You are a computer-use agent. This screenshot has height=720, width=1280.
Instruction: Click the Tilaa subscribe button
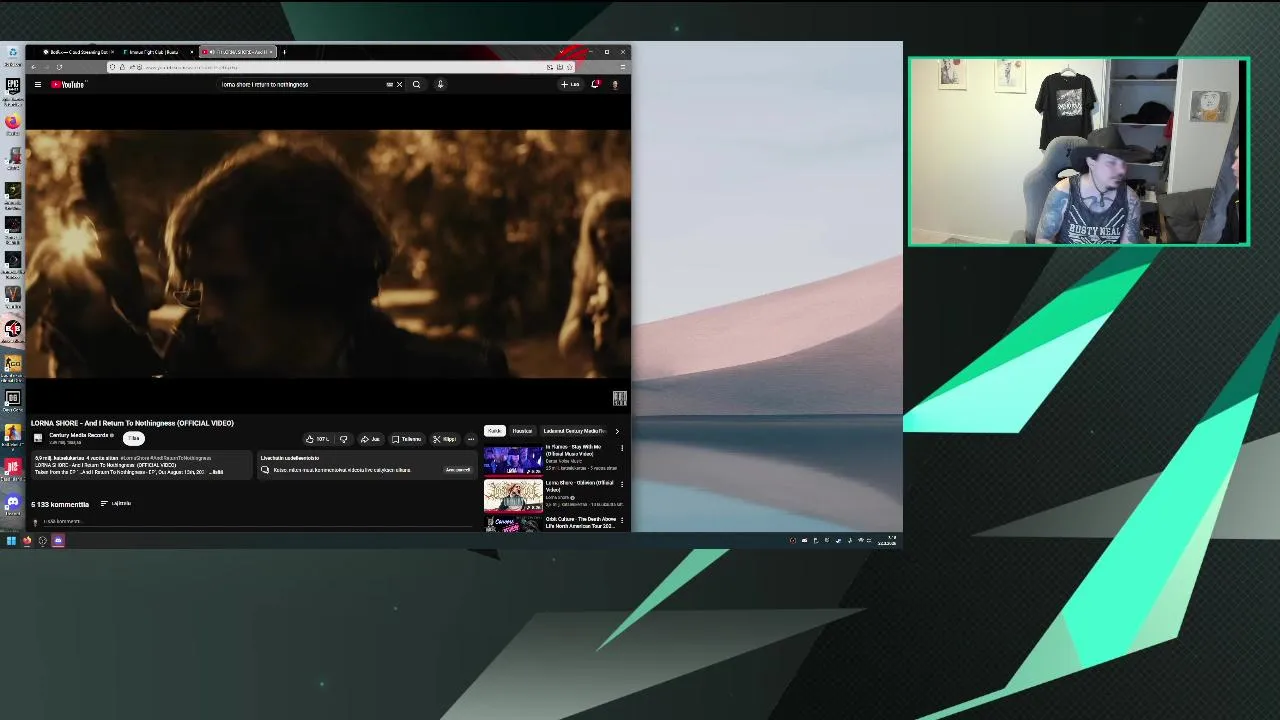pyautogui.click(x=134, y=438)
